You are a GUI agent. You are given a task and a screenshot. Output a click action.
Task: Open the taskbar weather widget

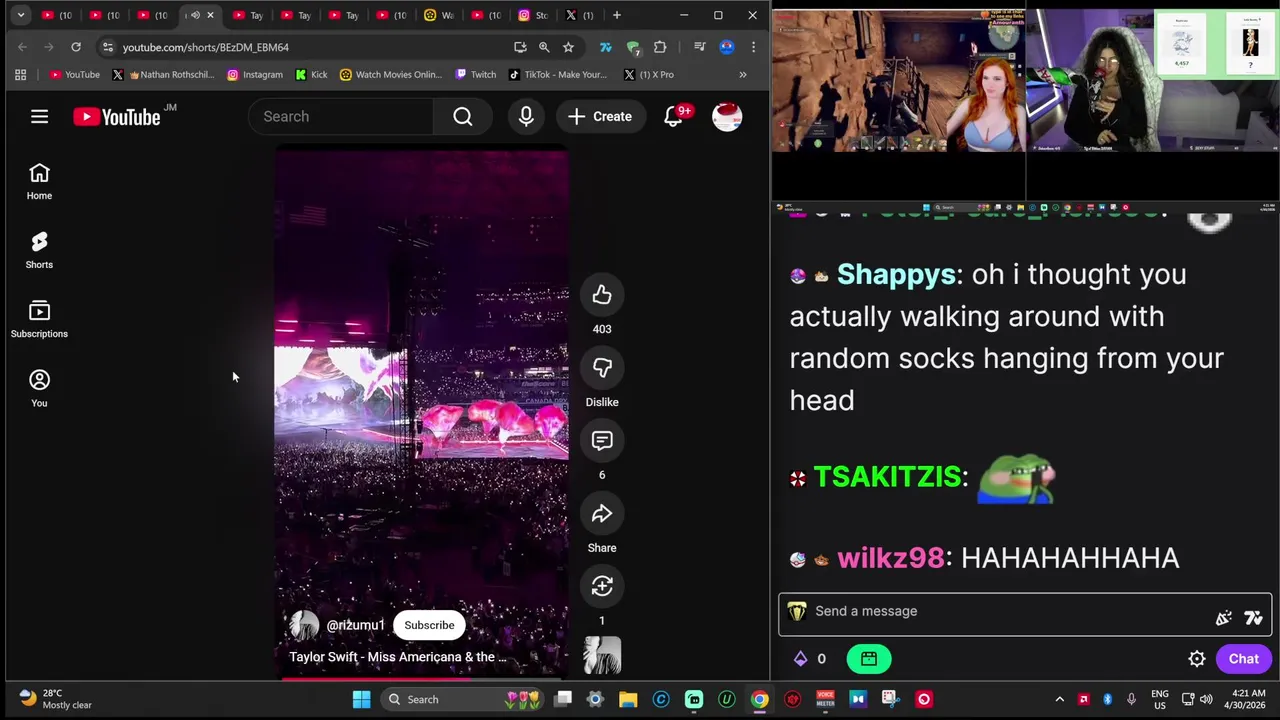coord(56,699)
